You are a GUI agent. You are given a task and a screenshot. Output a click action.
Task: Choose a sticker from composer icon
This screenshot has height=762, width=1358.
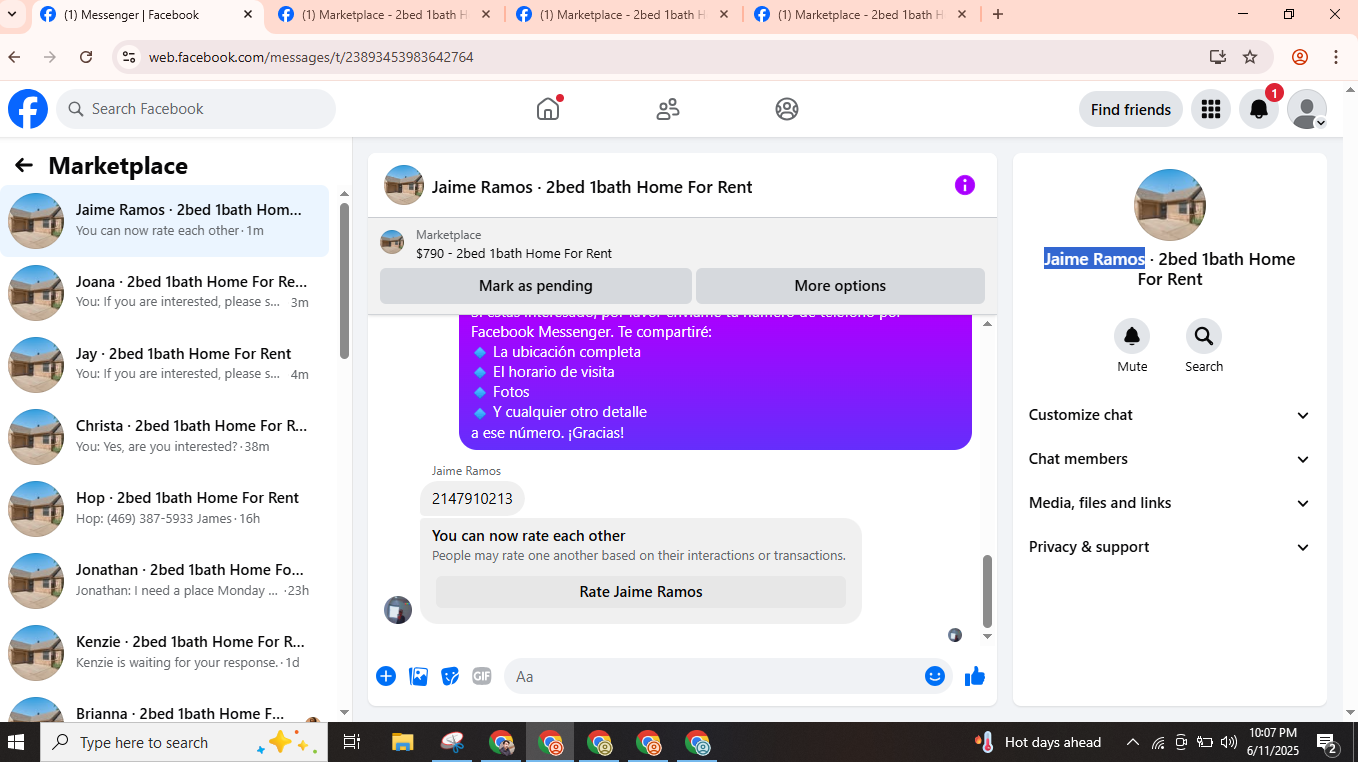pos(450,676)
